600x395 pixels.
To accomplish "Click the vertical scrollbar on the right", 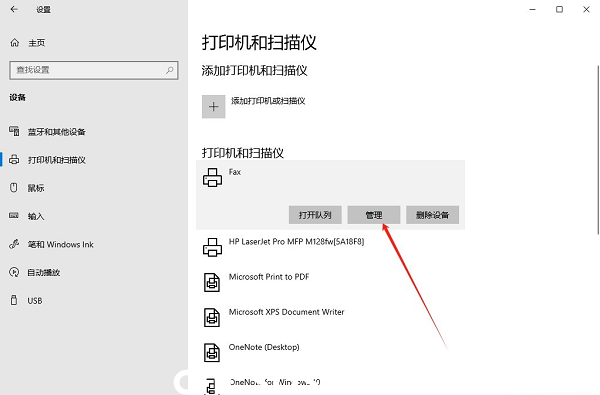I will tap(598, 149).
